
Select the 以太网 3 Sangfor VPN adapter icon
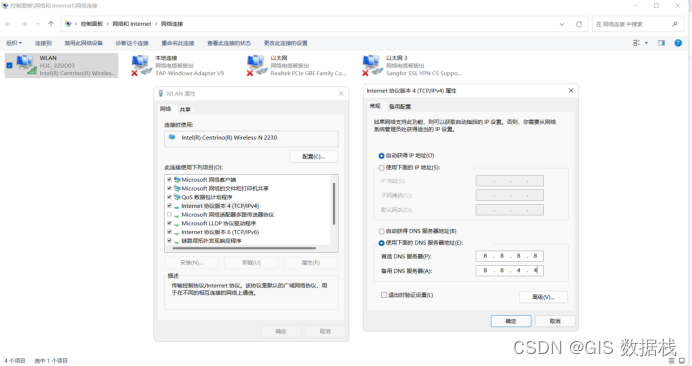point(372,65)
